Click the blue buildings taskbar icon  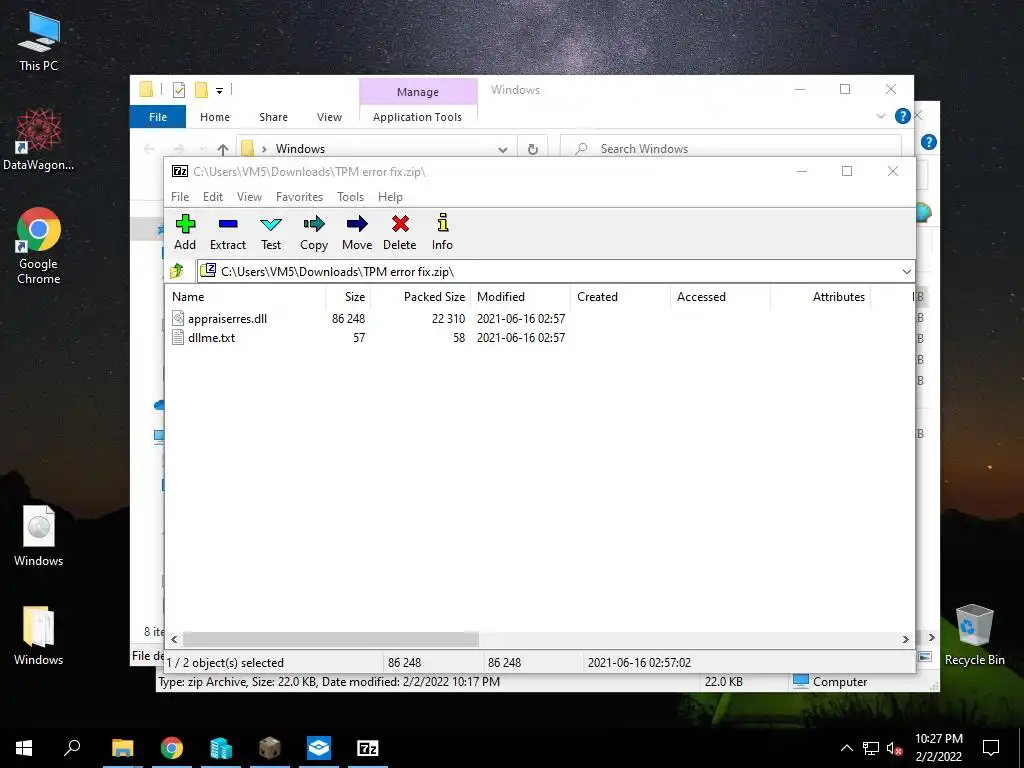tap(221, 748)
